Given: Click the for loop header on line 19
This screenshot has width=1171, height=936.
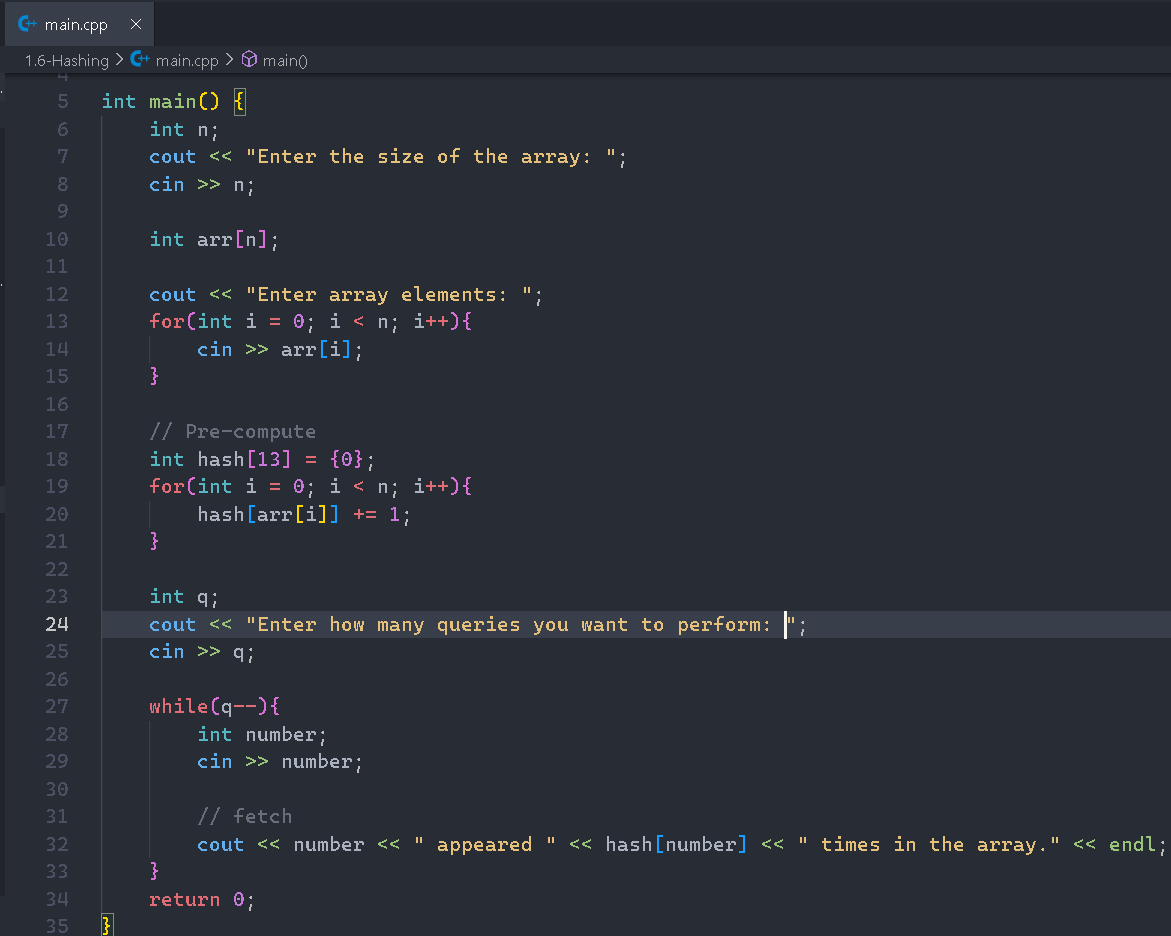Looking at the screenshot, I should point(311,487).
